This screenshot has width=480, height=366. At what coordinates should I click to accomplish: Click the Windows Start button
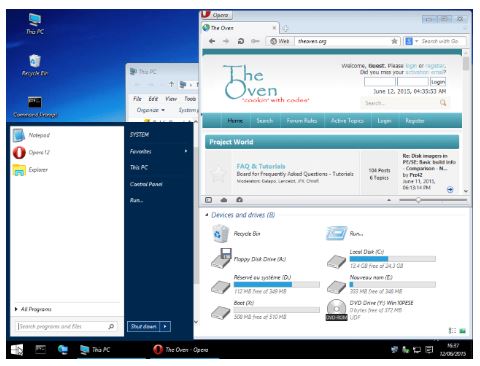17,349
